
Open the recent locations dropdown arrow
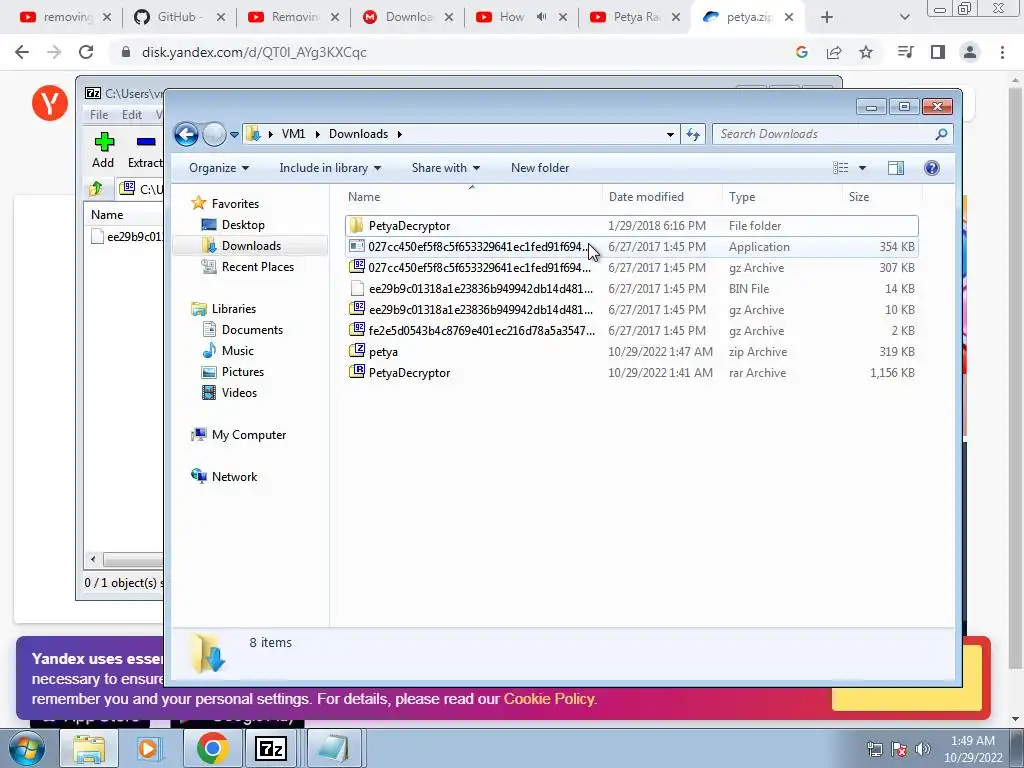tap(234, 135)
